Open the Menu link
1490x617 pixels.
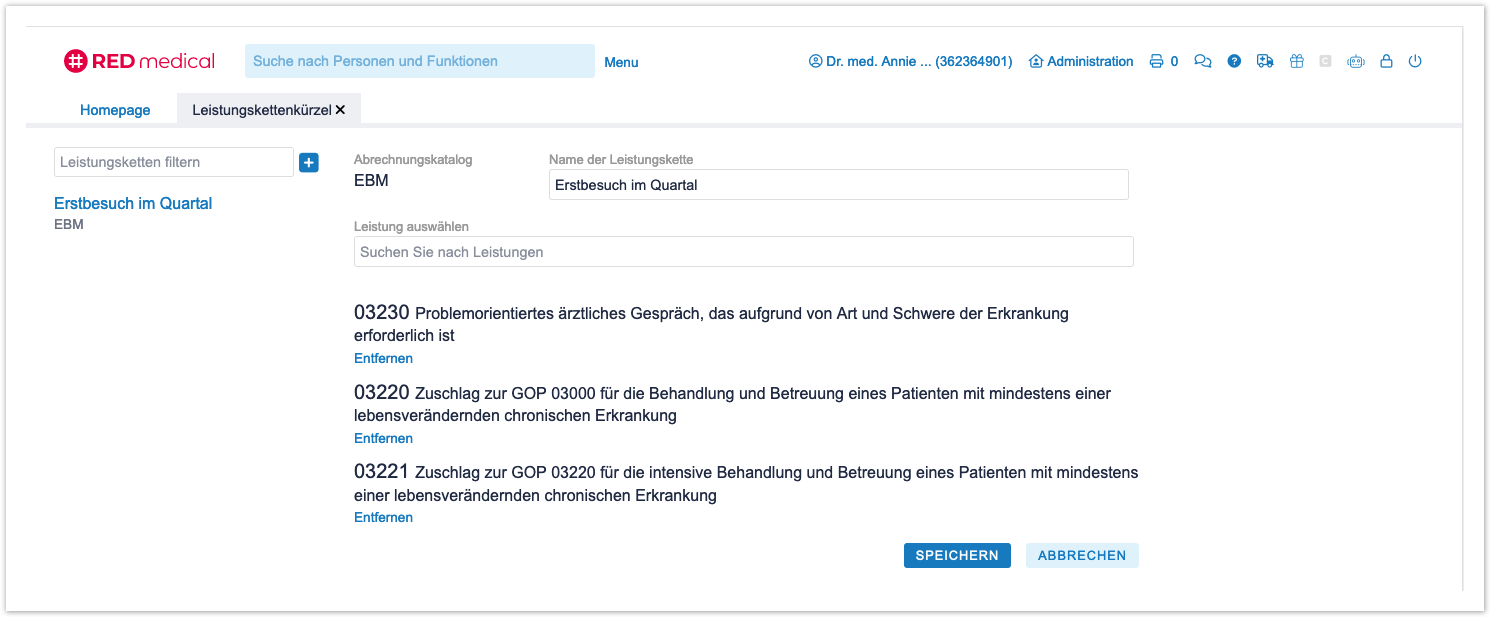click(621, 62)
